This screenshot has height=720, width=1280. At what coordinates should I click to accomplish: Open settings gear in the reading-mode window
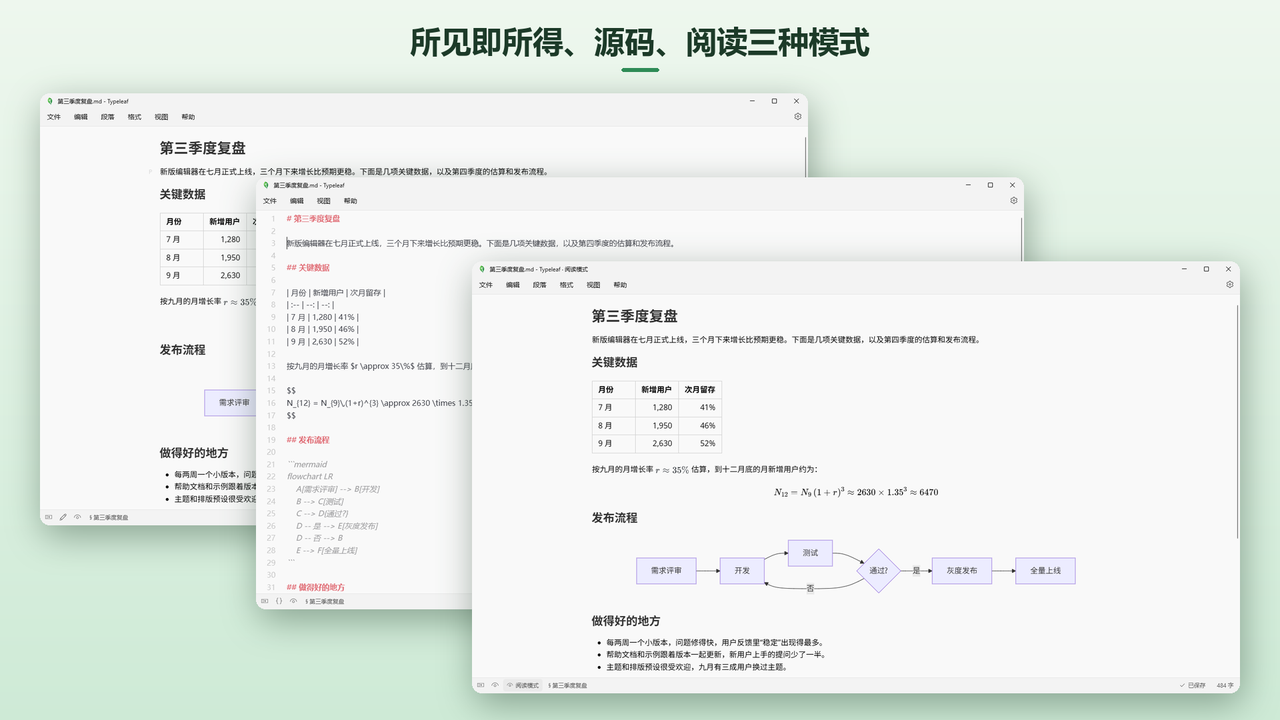pyautogui.click(x=1230, y=284)
